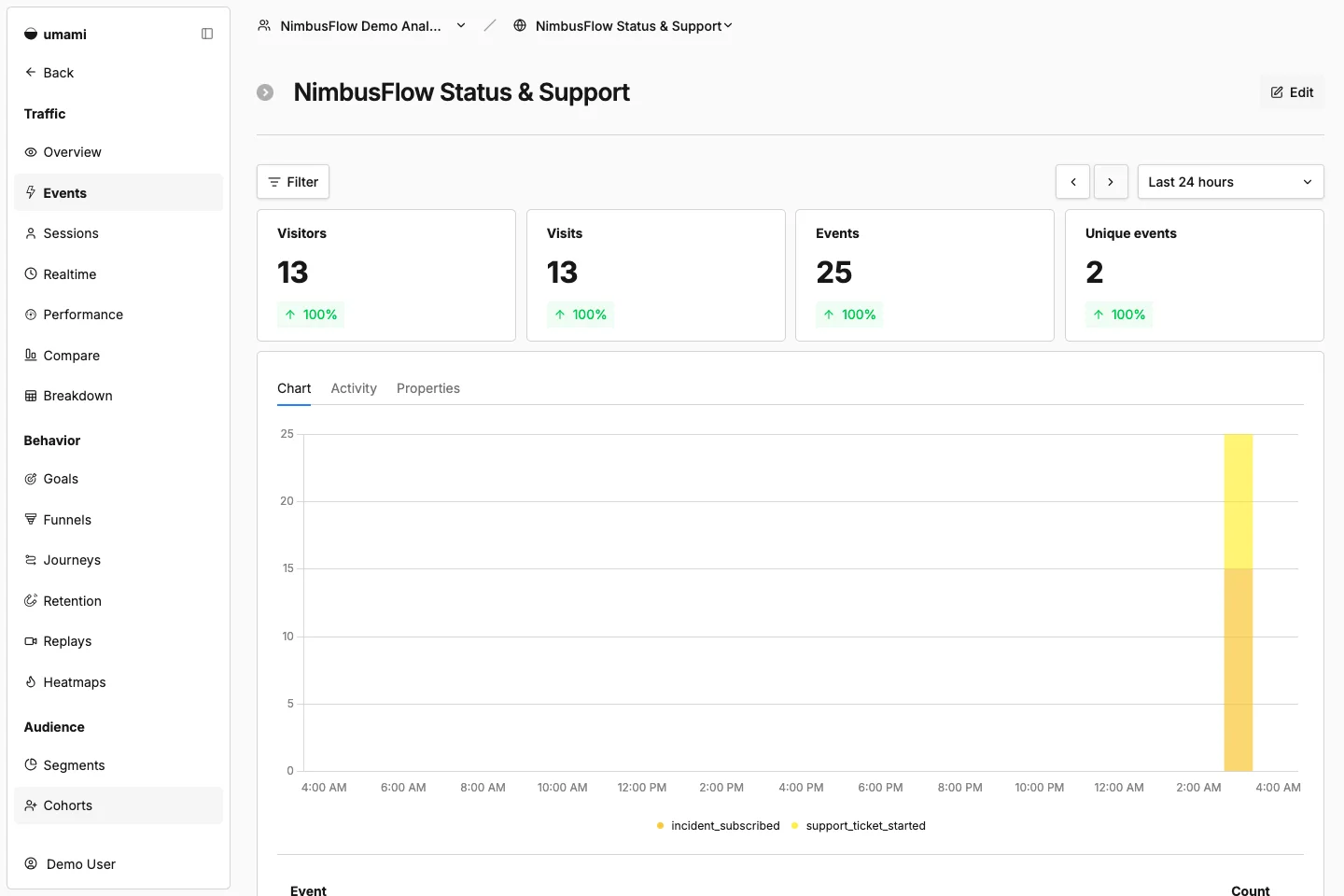Click the Visits 13 metric card
The image size is (1344, 896).
tap(656, 275)
